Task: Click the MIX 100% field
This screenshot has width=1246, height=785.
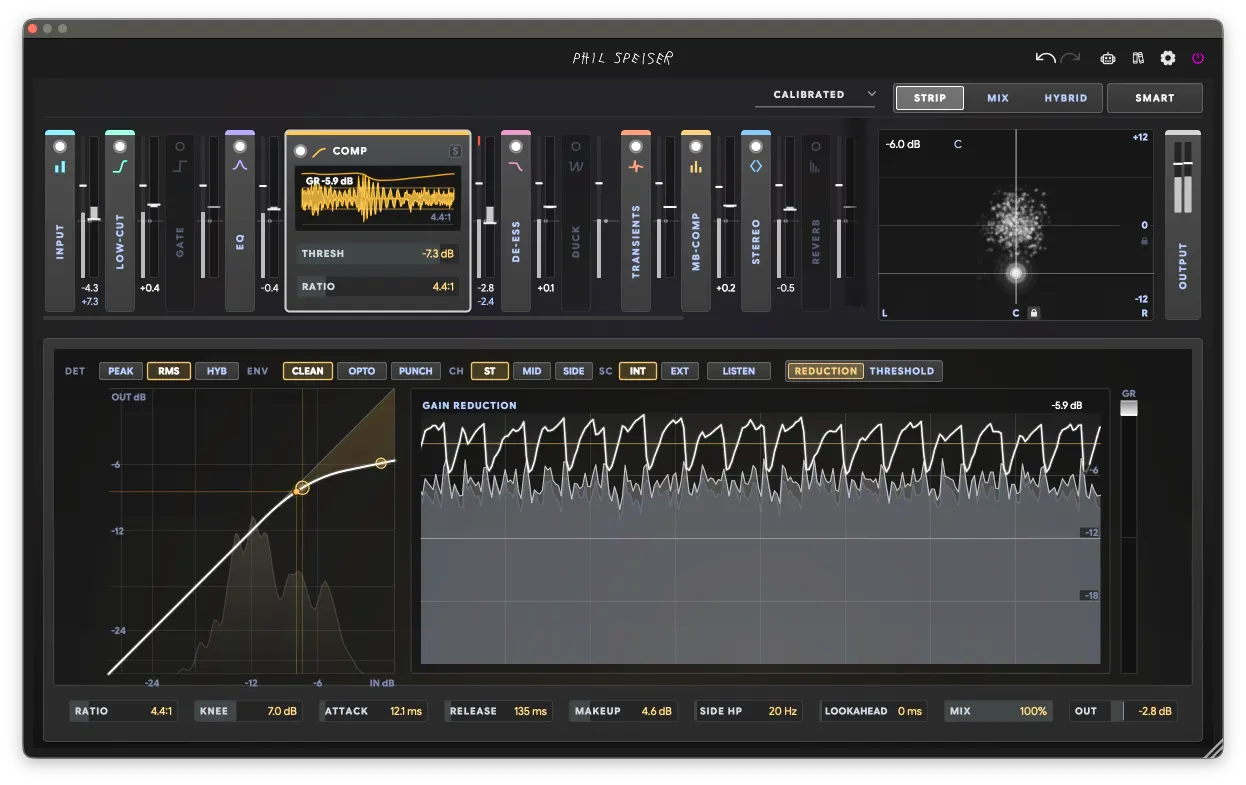Action: tap(999, 712)
